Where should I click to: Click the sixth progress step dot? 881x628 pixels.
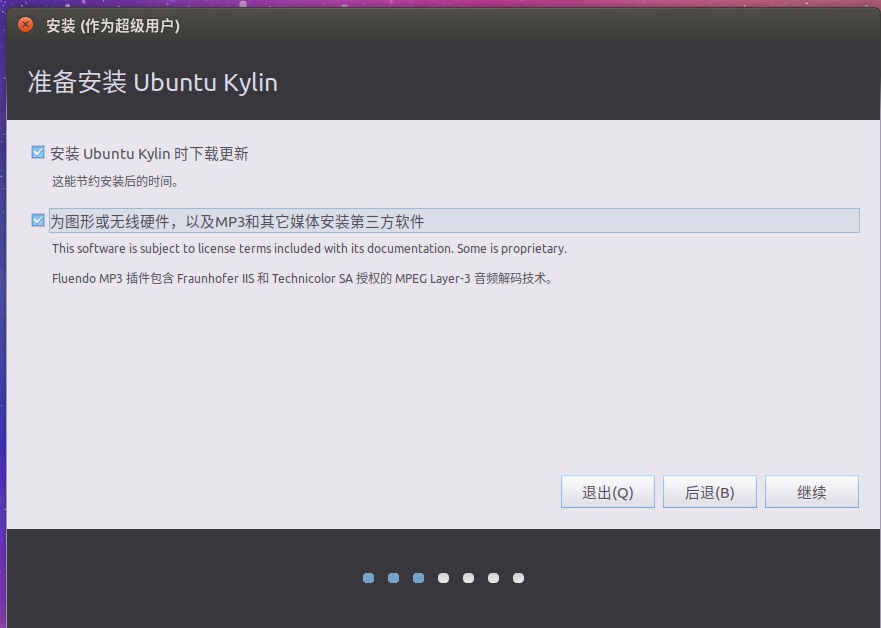[493, 578]
